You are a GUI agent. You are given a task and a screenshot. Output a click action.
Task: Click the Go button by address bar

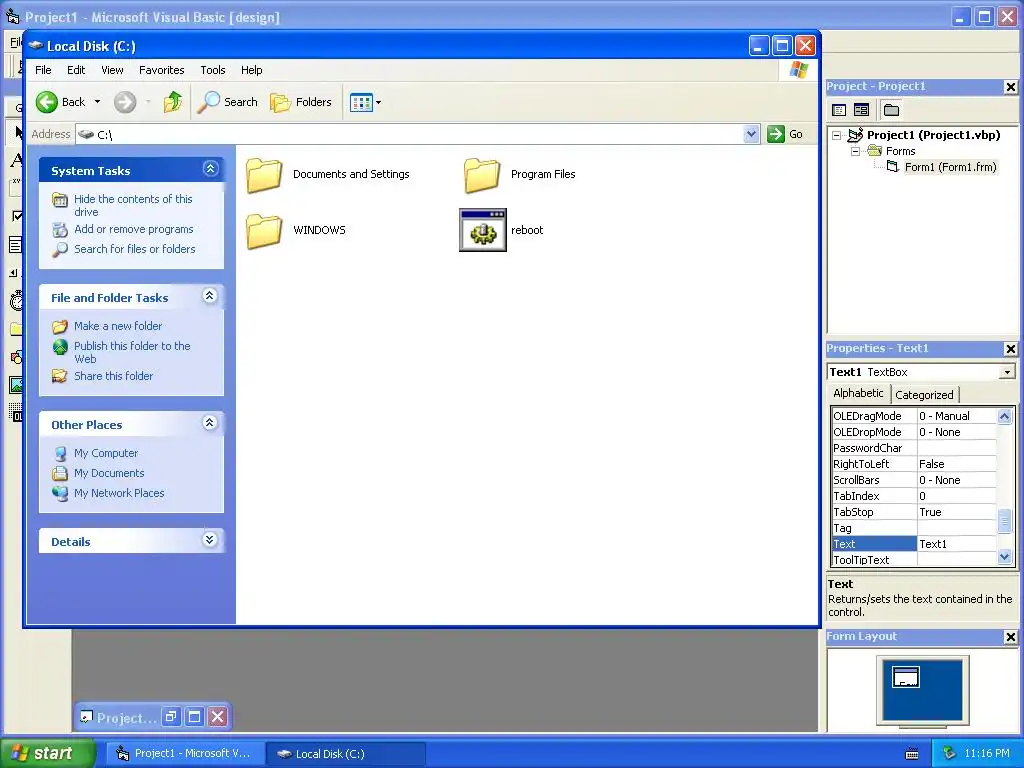[786, 134]
